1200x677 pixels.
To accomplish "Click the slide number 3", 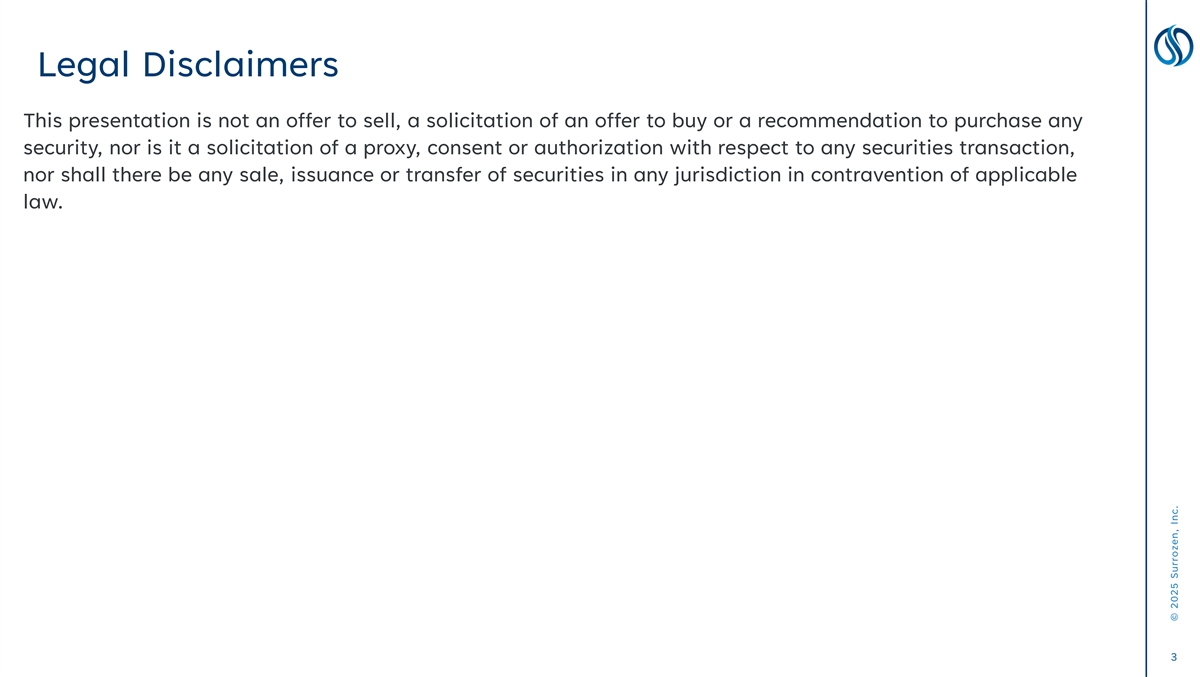I will tap(1172, 657).
